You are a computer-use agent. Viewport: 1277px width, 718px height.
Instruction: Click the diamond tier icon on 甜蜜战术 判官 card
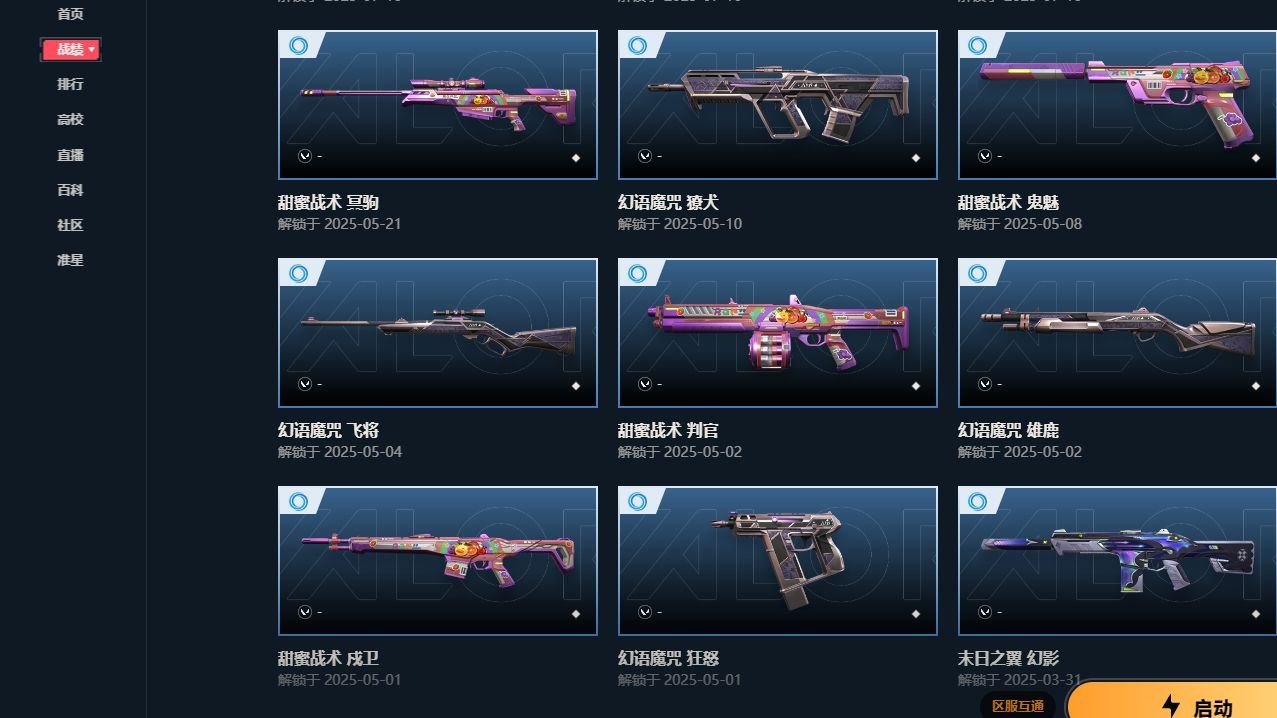click(916, 386)
